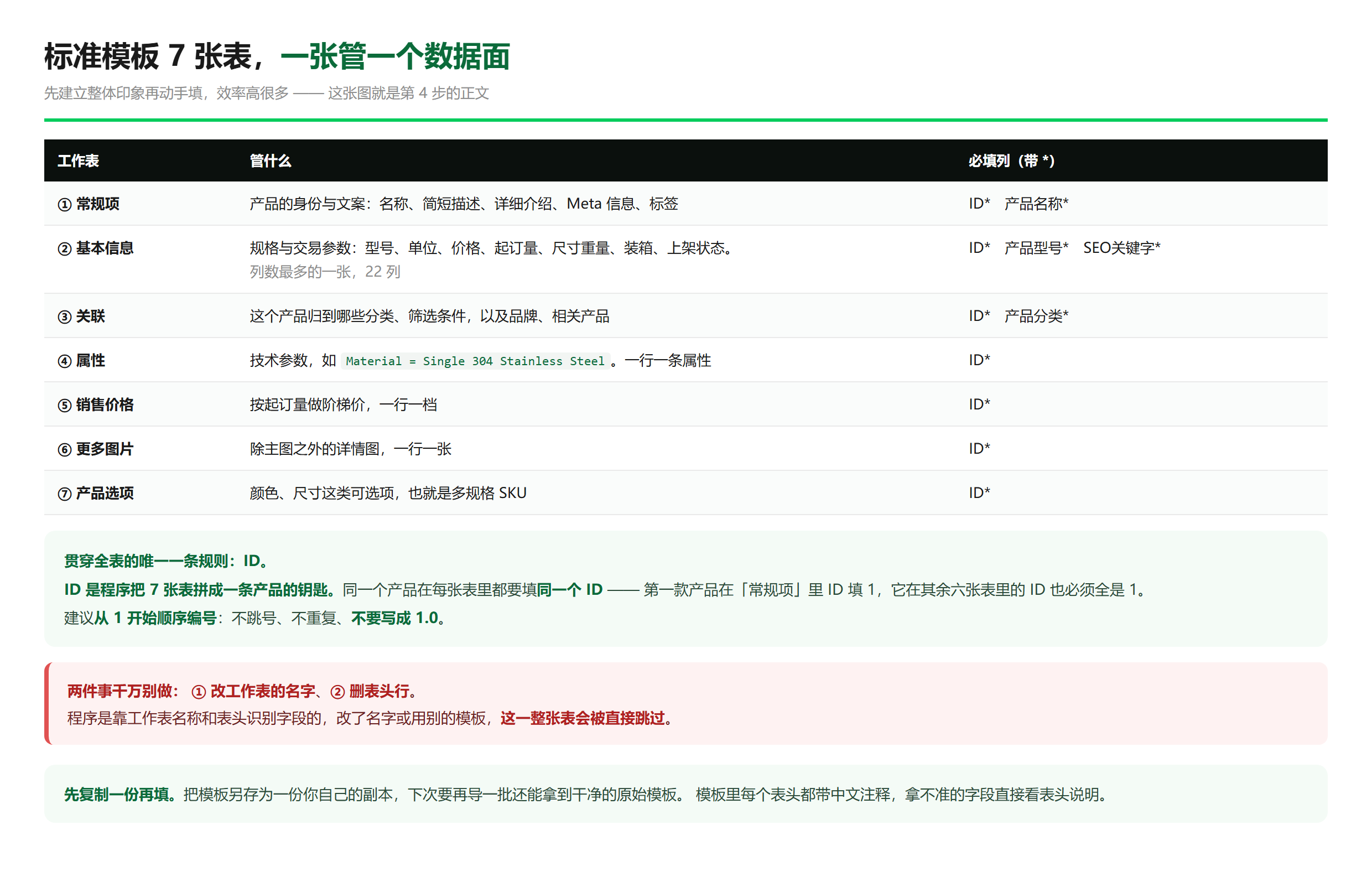Screen dimensions: 1372x882
Task: Click the bold text 'ID 是程序把 7 张表拼成一条产品的钥匙。'
Action: [x=201, y=589]
